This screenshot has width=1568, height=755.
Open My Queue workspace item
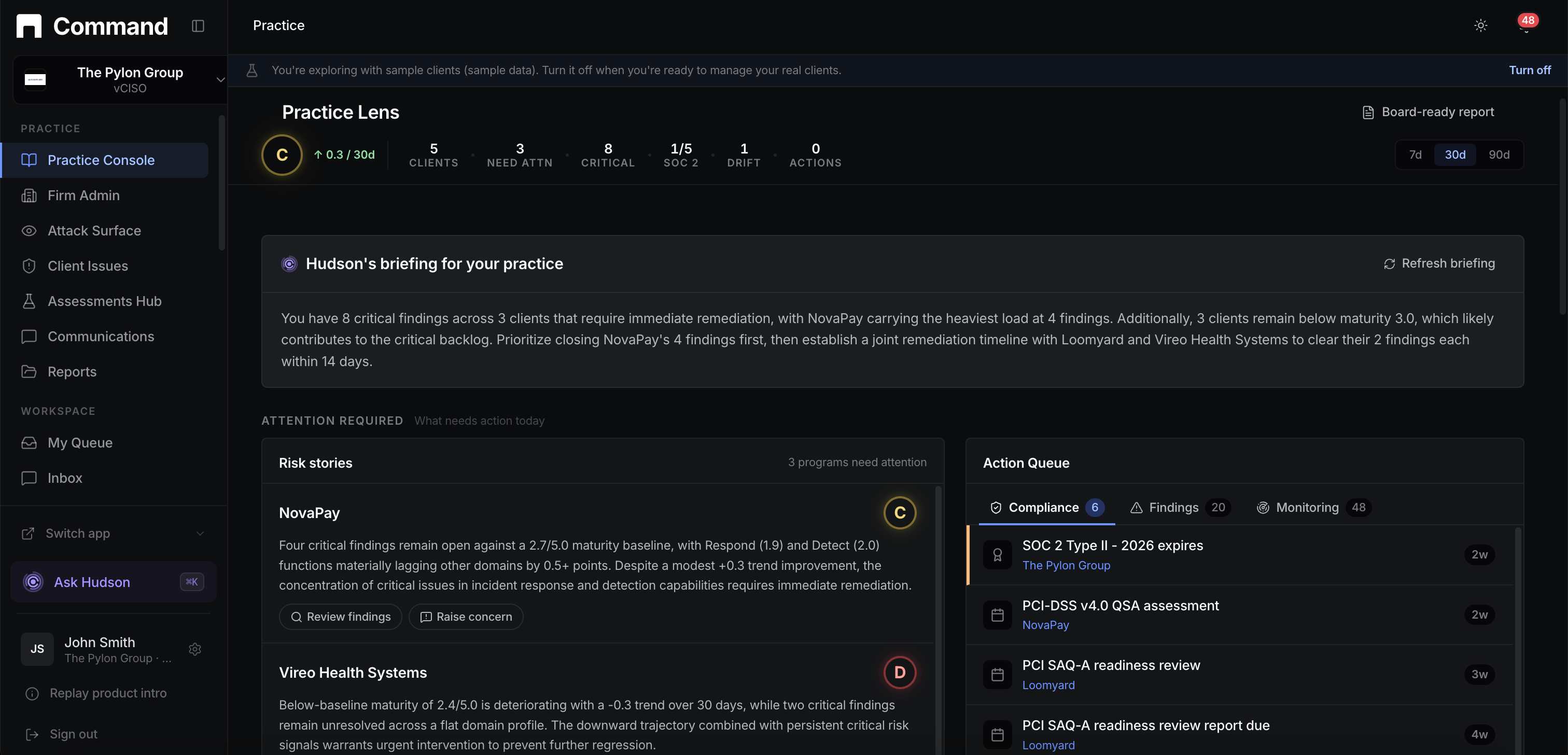click(x=105, y=443)
